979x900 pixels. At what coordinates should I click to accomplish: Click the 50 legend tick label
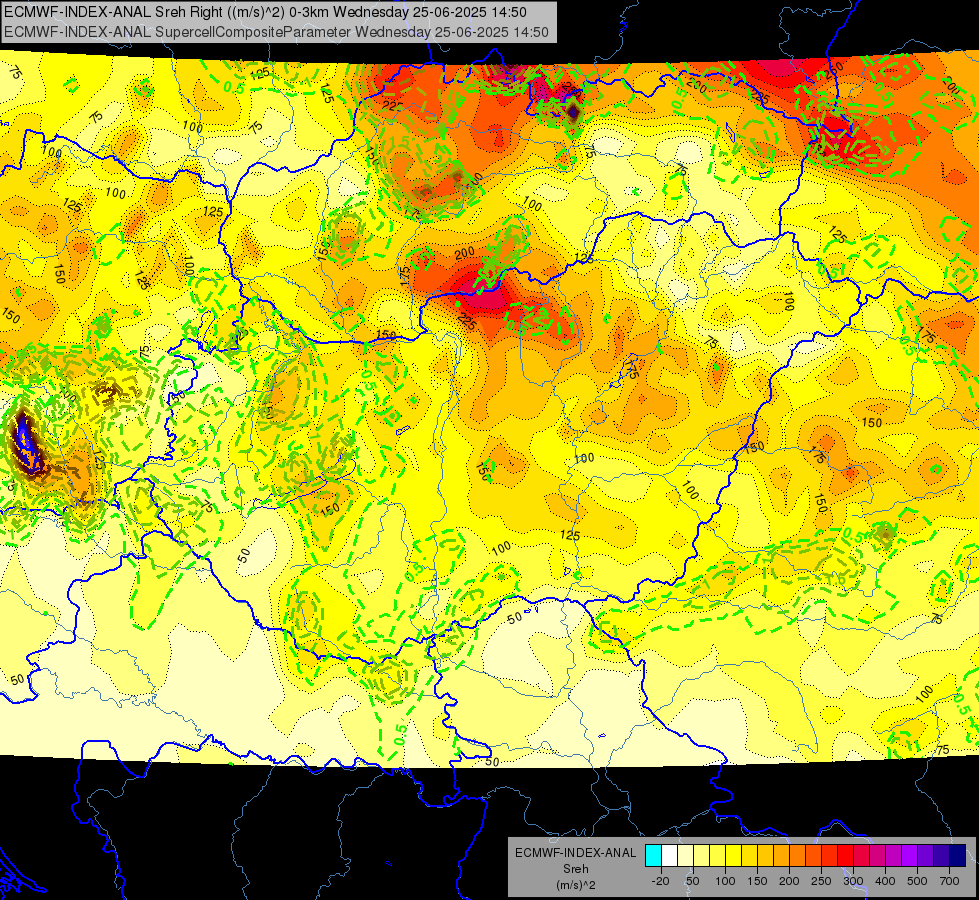click(693, 881)
